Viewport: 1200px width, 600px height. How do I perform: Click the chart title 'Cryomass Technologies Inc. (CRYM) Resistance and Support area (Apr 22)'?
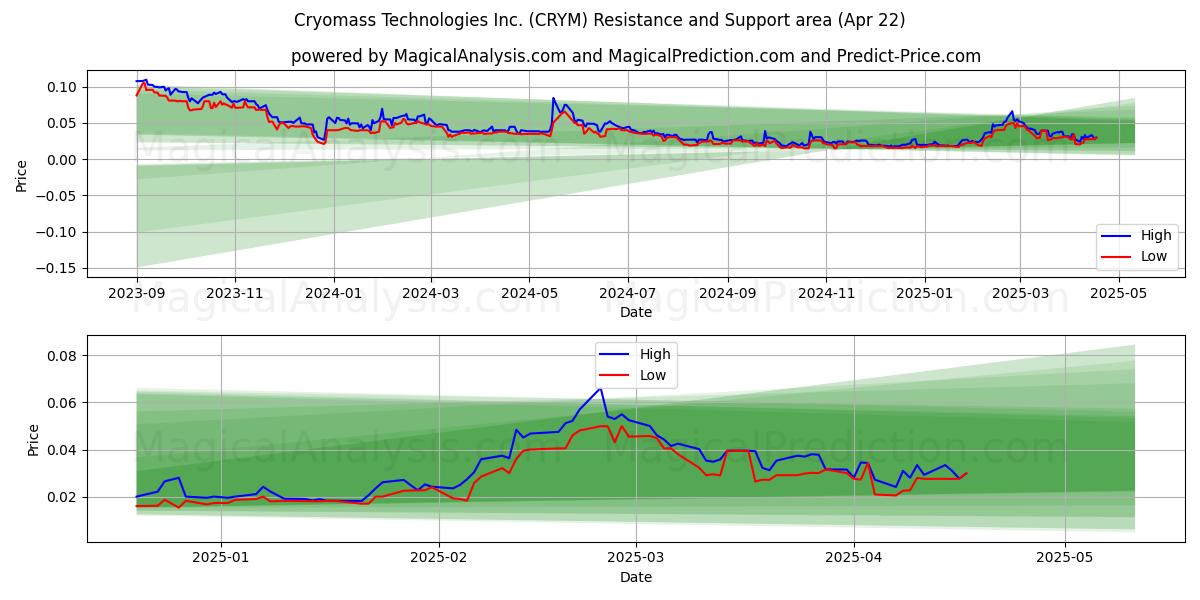(x=600, y=20)
